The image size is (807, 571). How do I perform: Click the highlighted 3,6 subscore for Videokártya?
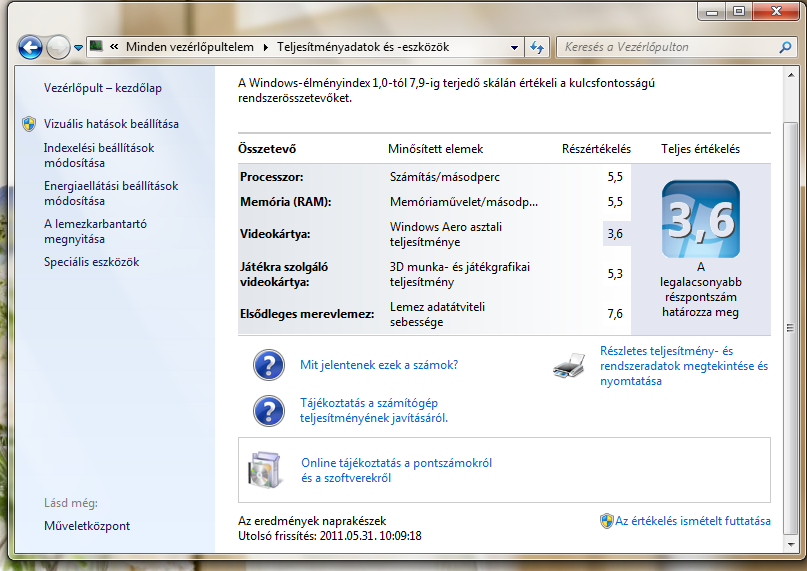616,234
